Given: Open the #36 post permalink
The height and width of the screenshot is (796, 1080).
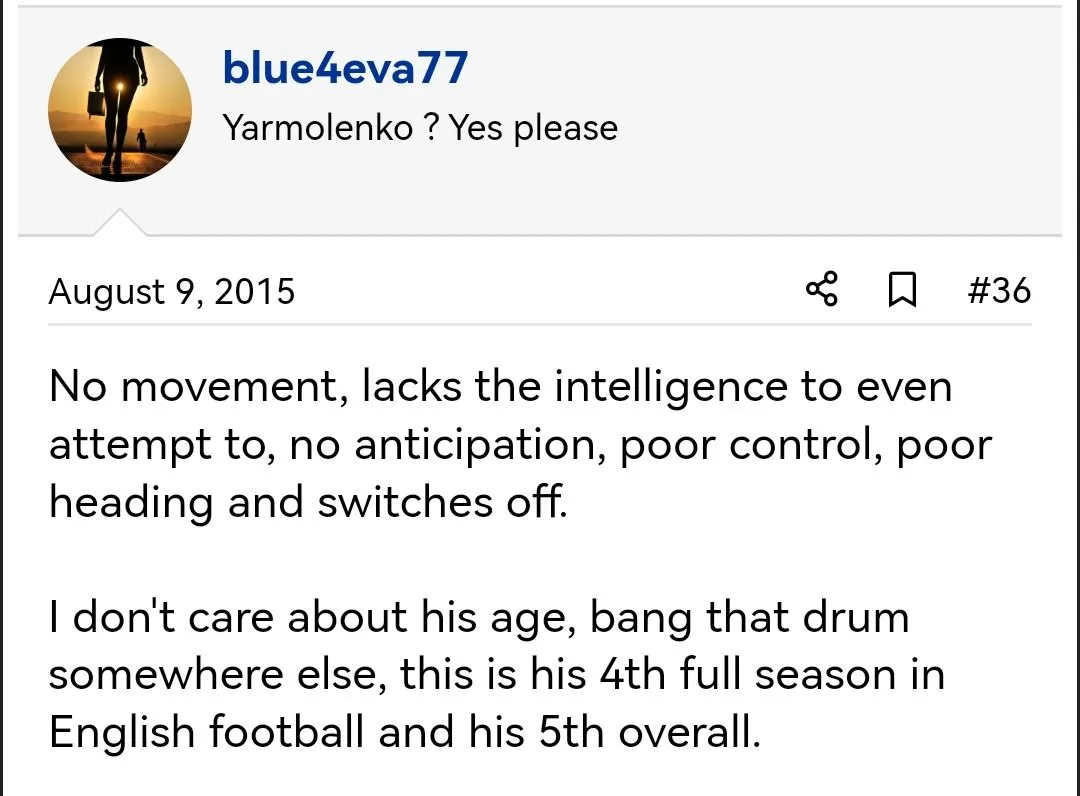Looking at the screenshot, I should [x=998, y=291].
